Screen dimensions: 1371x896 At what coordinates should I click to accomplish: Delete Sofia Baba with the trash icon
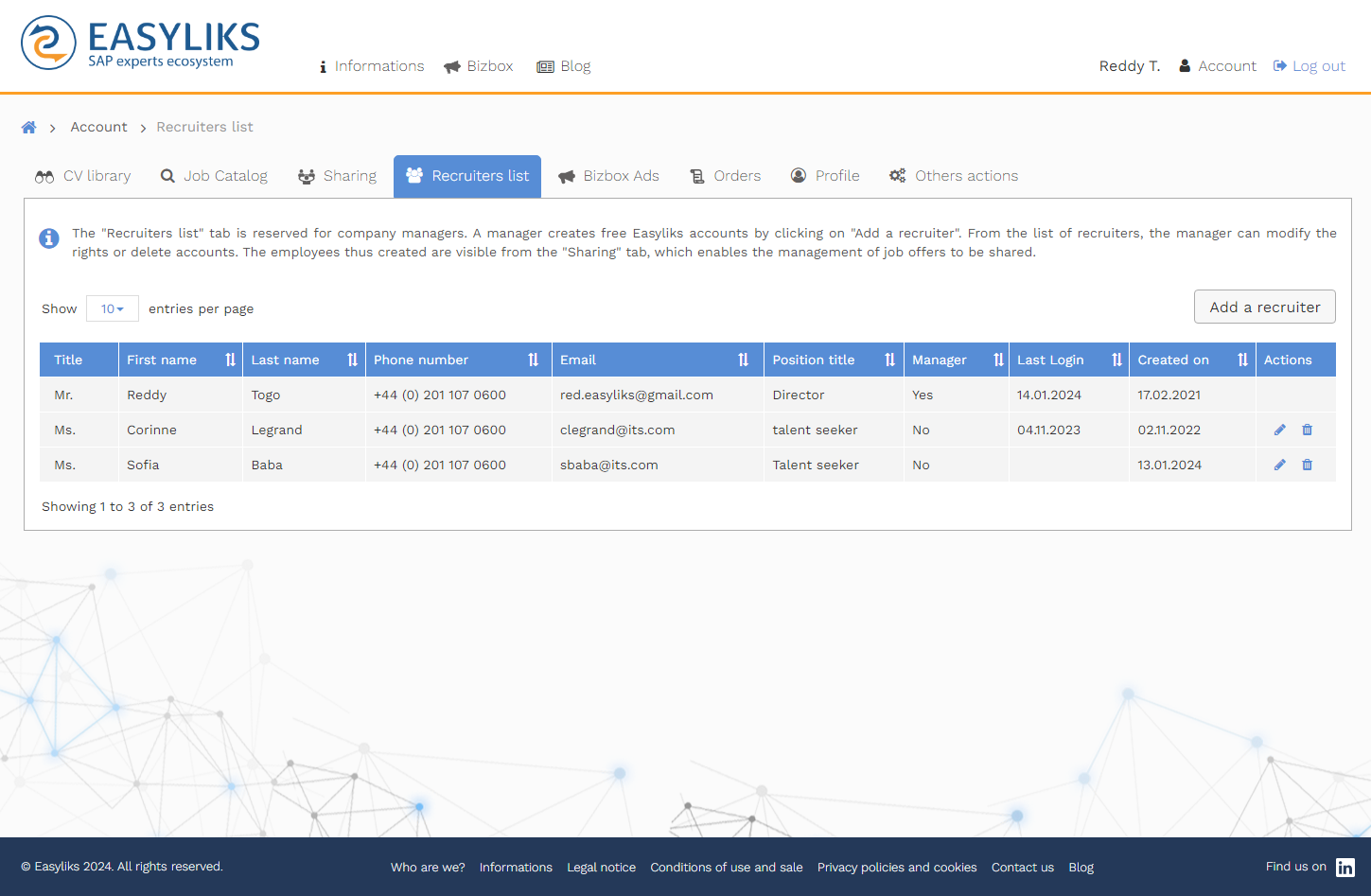pos(1307,465)
